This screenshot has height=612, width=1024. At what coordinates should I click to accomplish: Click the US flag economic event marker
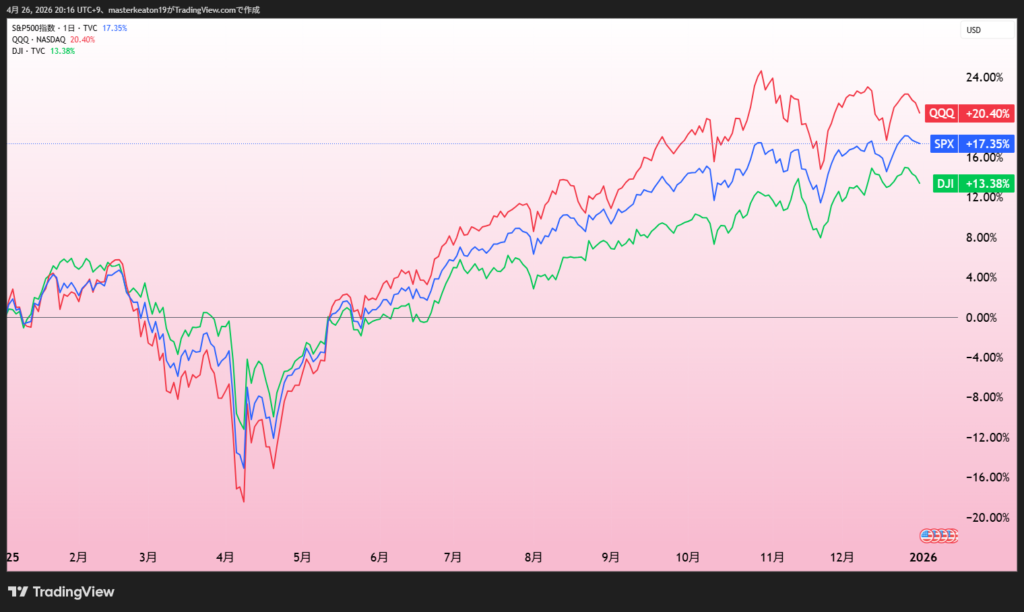pyautogui.click(x=938, y=536)
